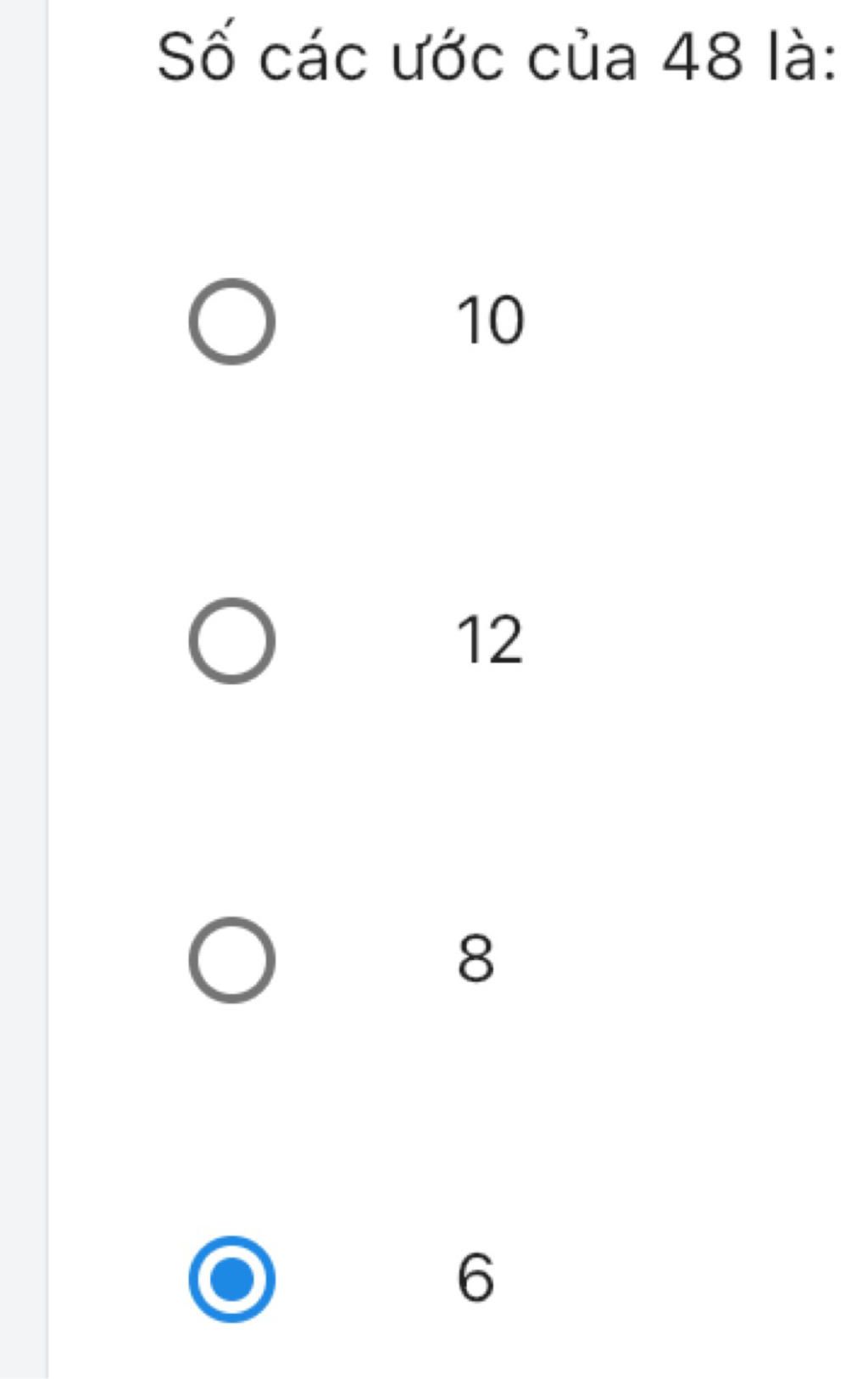Select the radio button for 8
The image size is (868, 1379).
click(x=231, y=959)
